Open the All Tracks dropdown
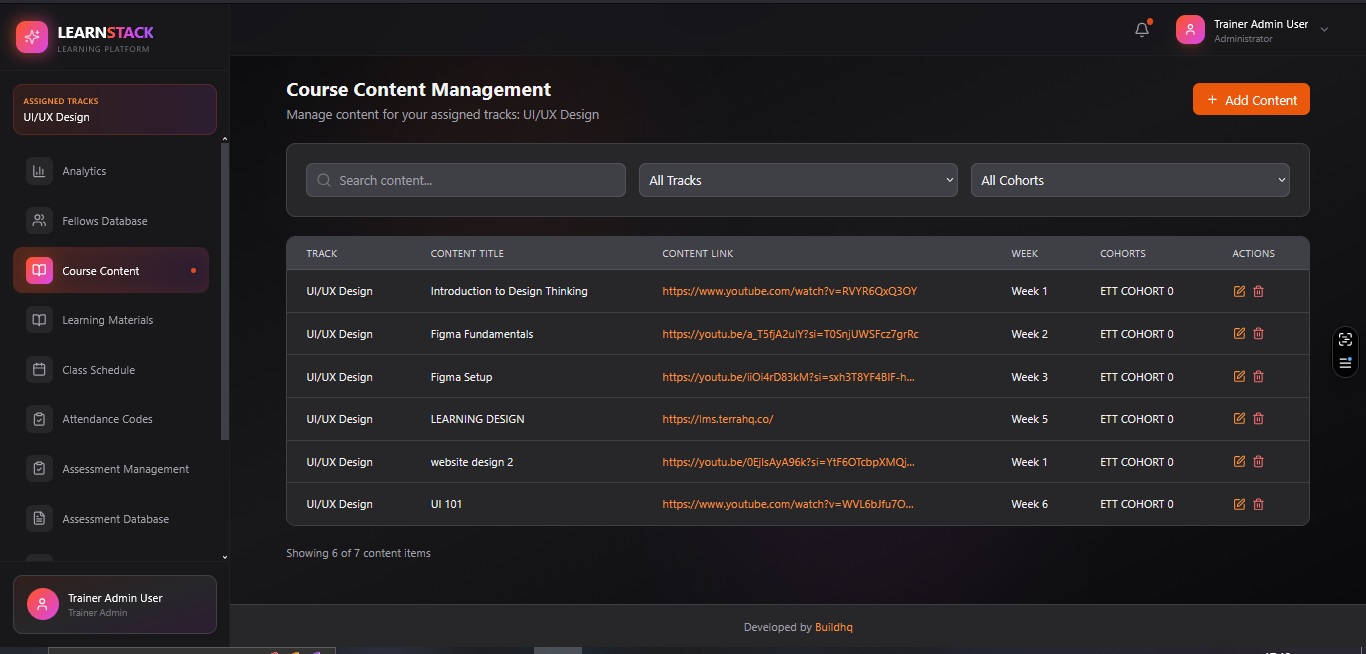Viewport: 1366px width, 654px height. point(798,180)
